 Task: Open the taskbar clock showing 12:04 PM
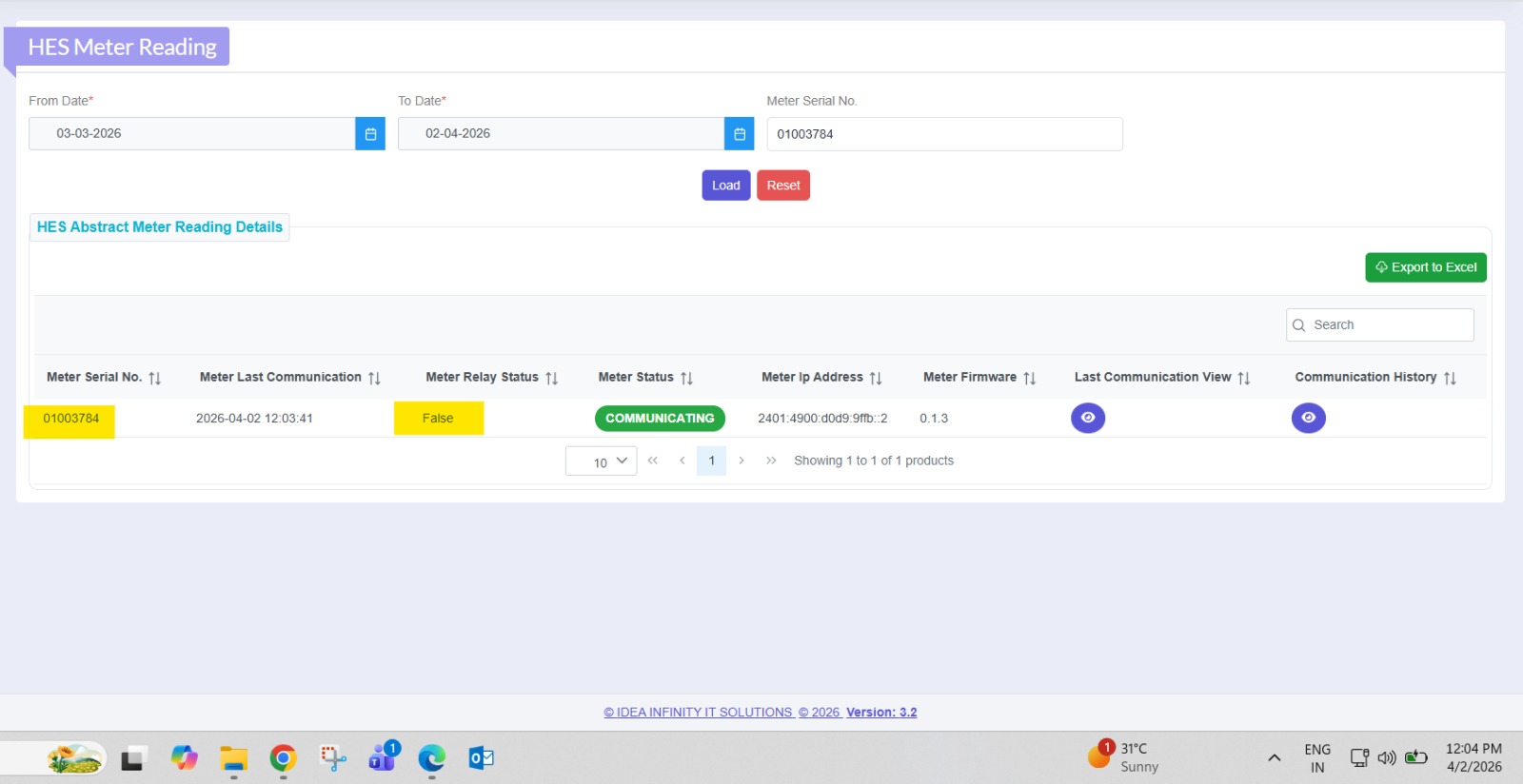(x=1474, y=758)
